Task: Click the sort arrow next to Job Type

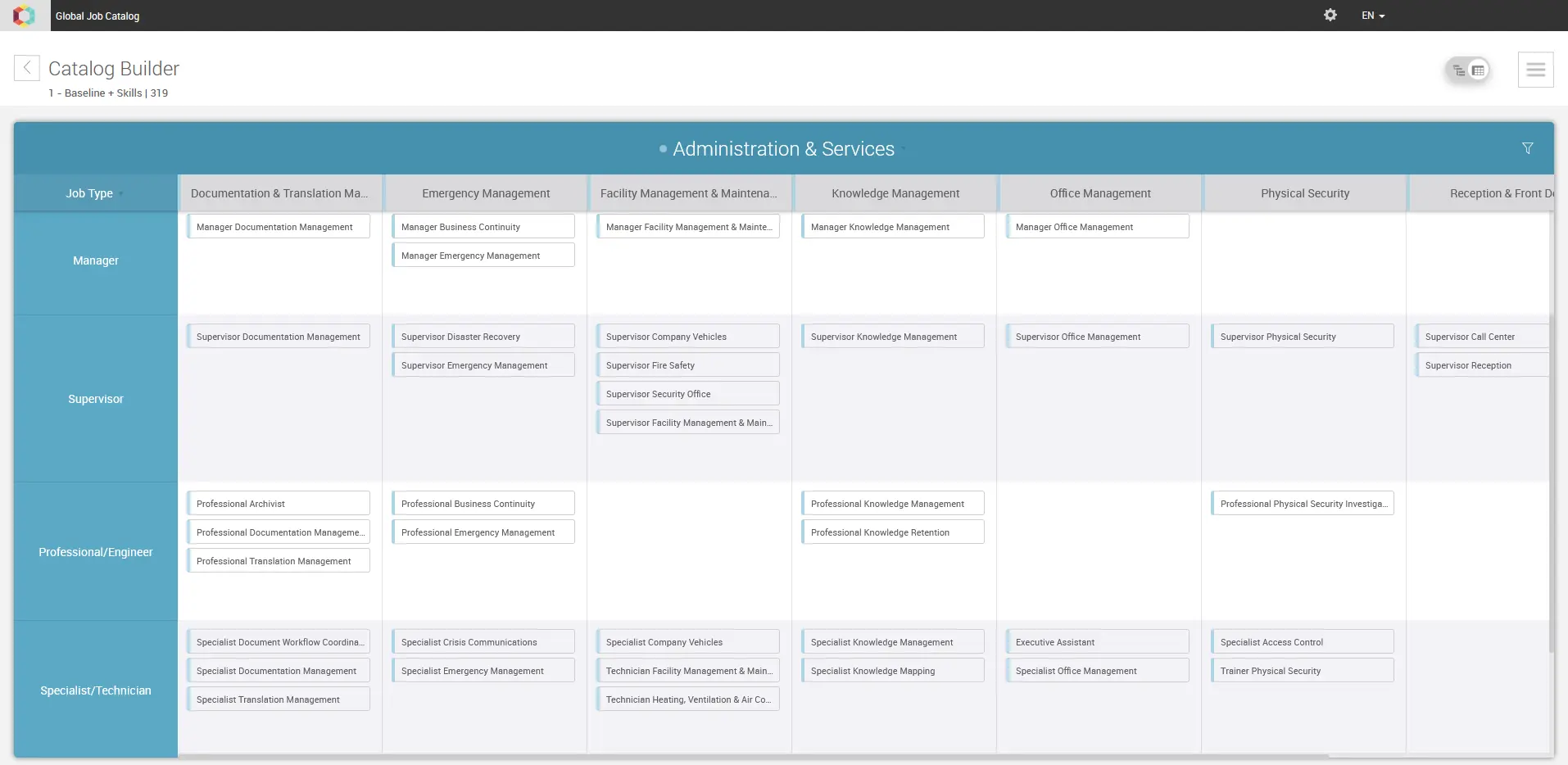Action: tap(120, 194)
